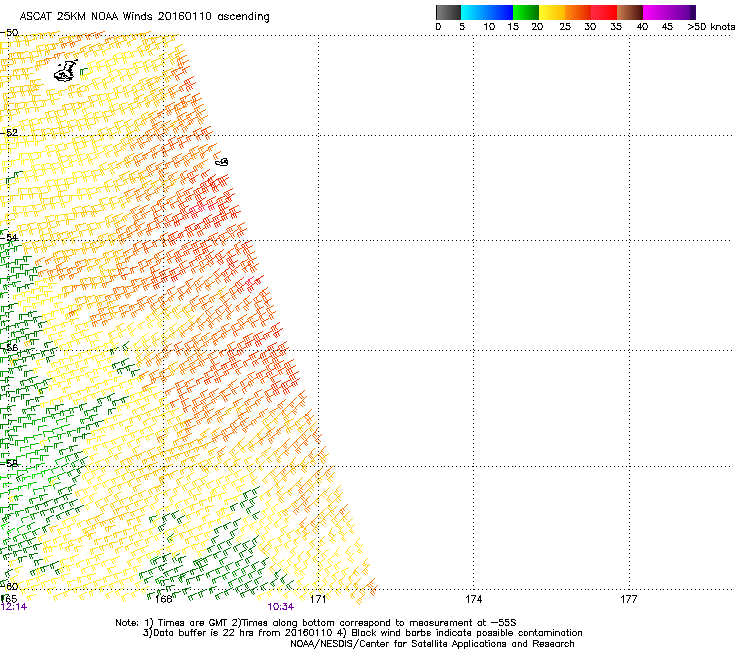Click the small island outline below -52
740x650 pixels.
coord(221,162)
